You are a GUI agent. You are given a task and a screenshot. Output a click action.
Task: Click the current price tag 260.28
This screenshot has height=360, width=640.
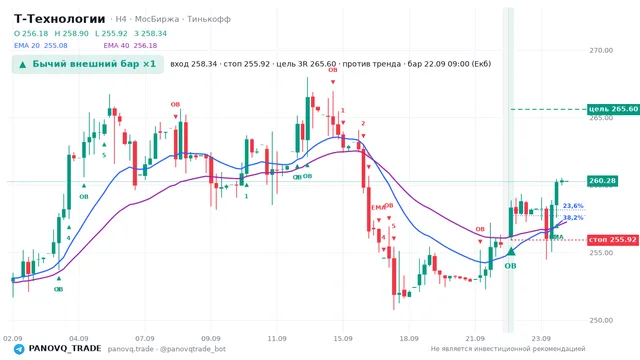602,181
